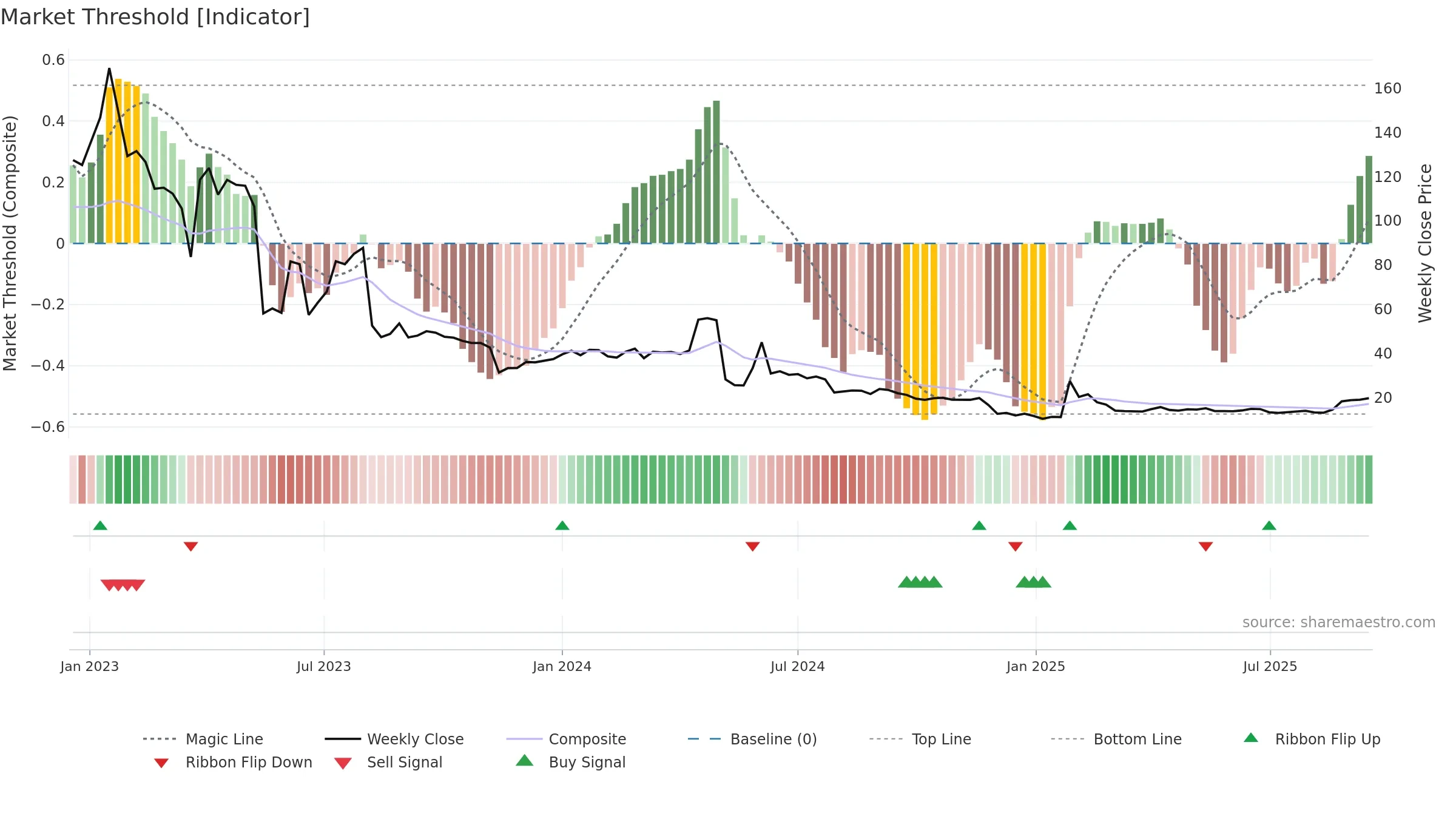Click the ribbon flip up marker just after Jan 2025
Screen dimensions: 1456x819
coord(1070,525)
